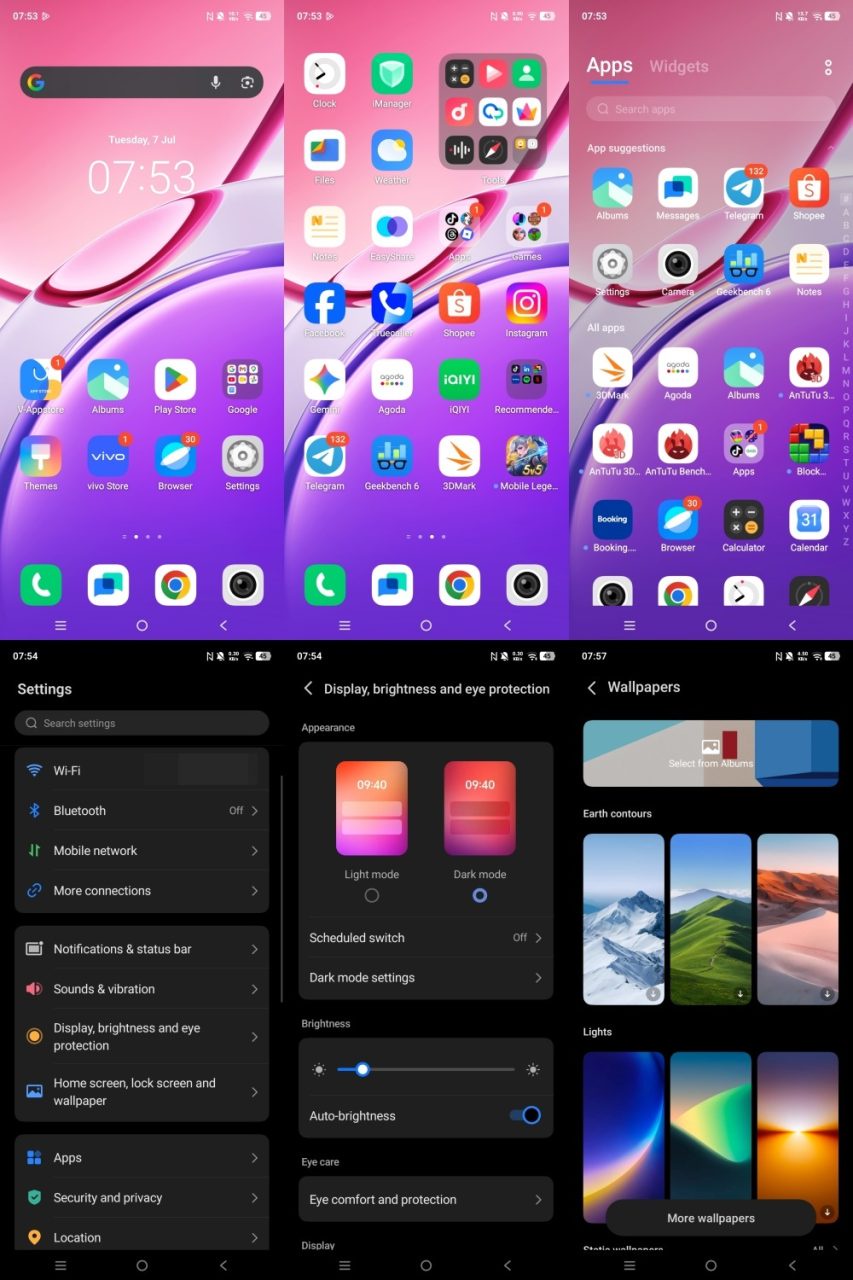Tap home navigation circle on Settings screen
This screenshot has height=1280, width=853.
[142, 1265]
